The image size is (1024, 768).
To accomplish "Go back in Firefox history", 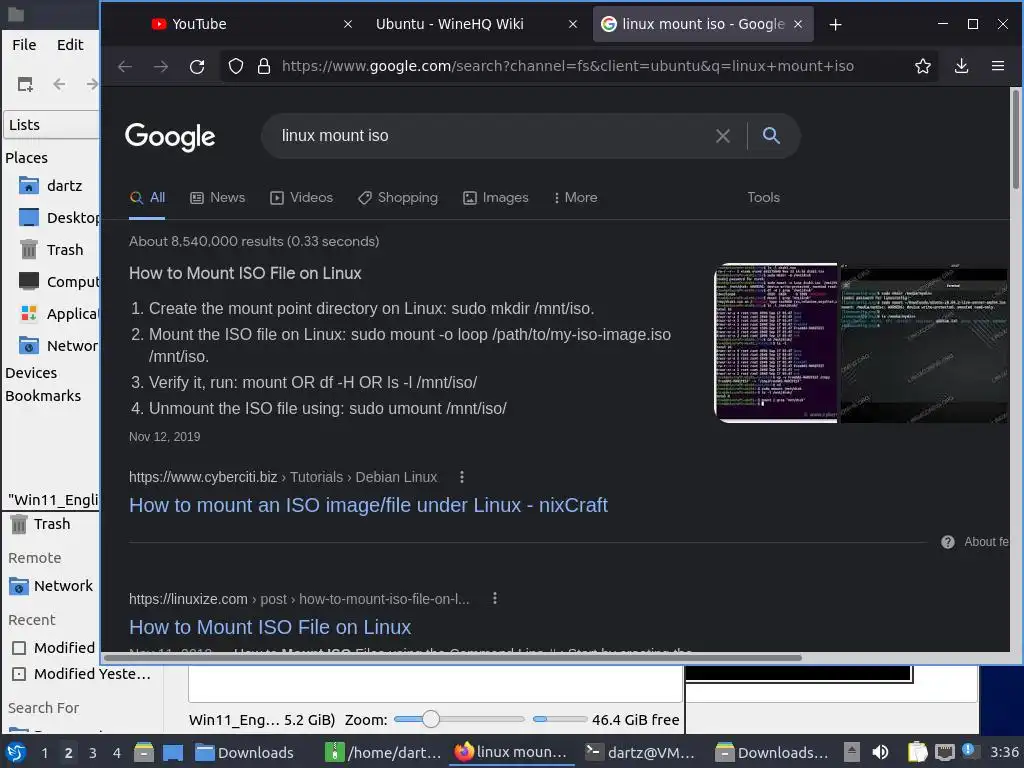I will point(125,66).
